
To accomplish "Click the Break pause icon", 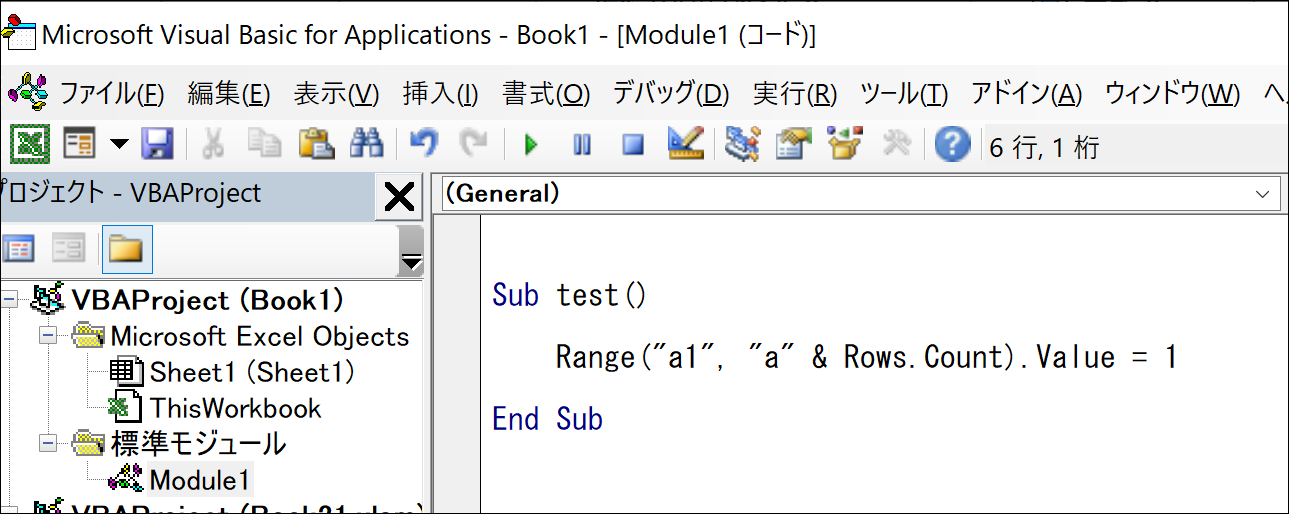I will point(582,146).
